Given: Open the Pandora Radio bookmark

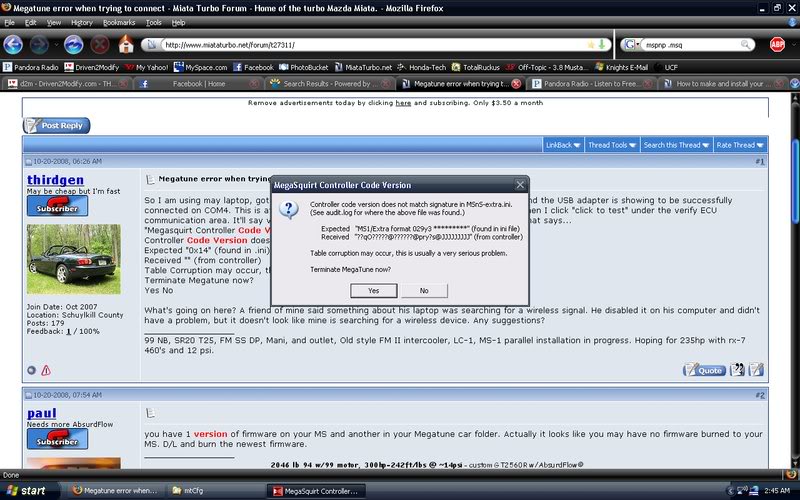Looking at the screenshot, I should (31, 67).
